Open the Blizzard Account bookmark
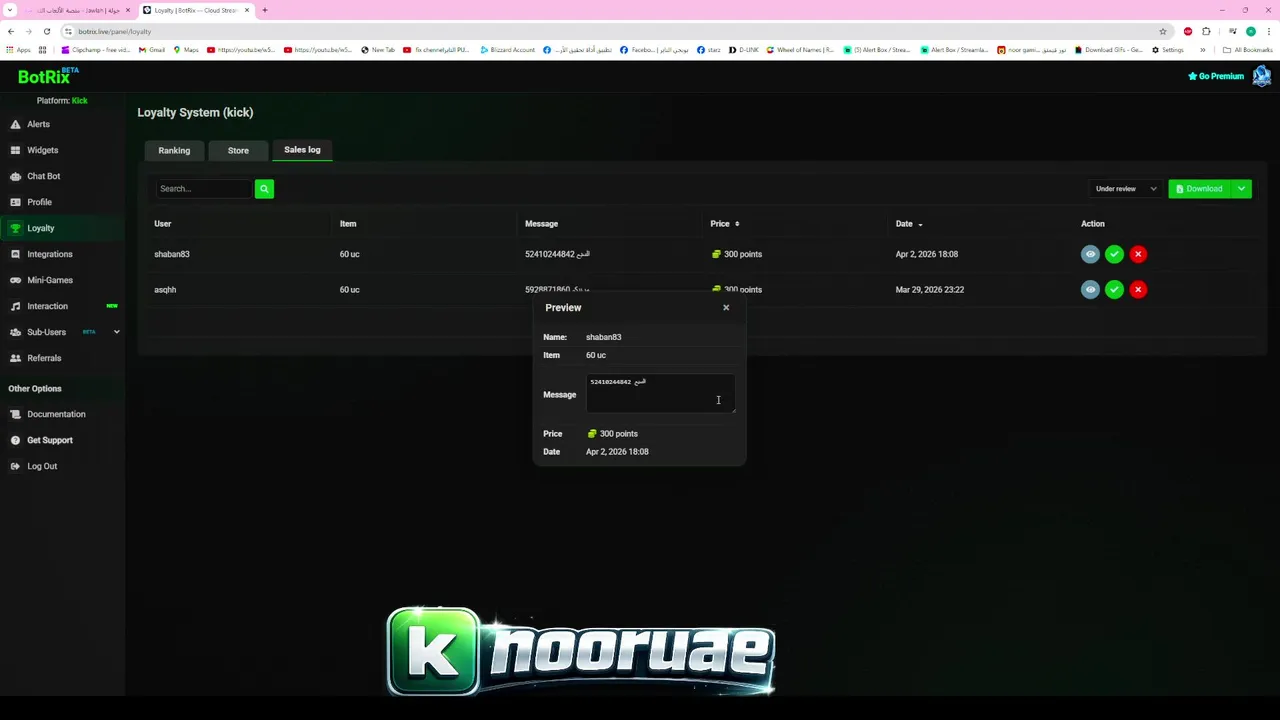The width and height of the screenshot is (1280, 720). [508, 50]
